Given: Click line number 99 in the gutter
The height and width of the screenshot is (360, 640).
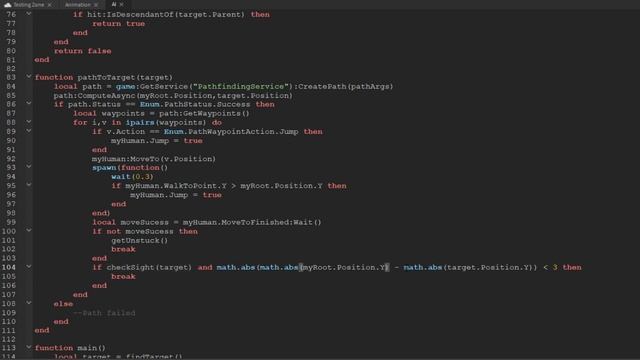Looking at the screenshot, I should tap(11, 222).
